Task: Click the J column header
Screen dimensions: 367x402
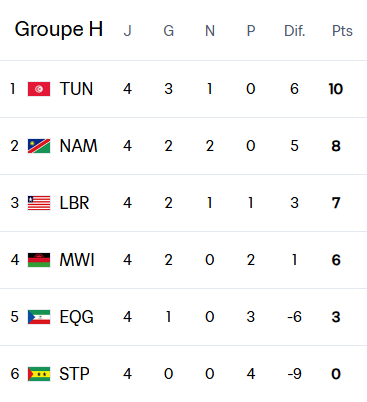Action: pos(127,31)
